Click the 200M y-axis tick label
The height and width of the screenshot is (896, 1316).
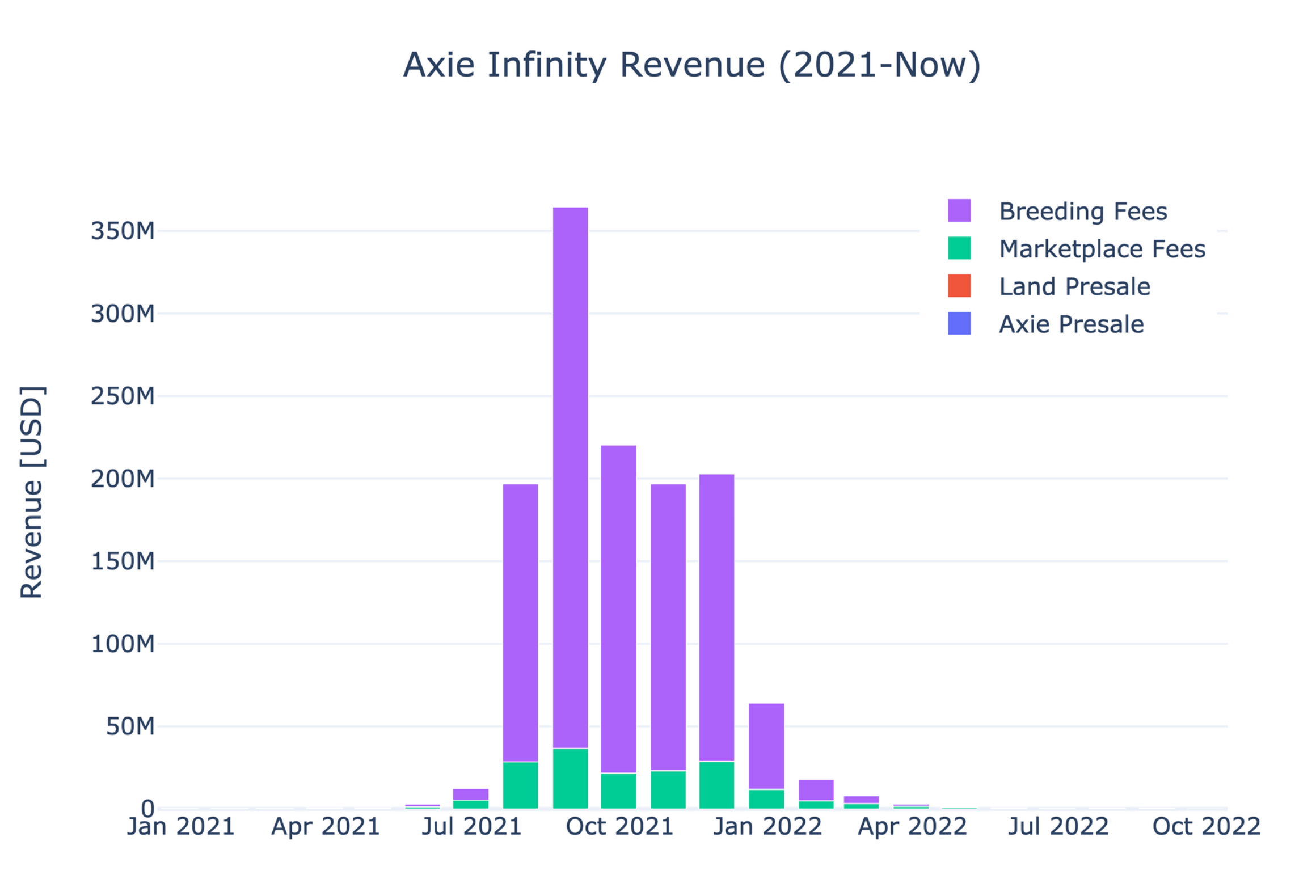point(123,479)
